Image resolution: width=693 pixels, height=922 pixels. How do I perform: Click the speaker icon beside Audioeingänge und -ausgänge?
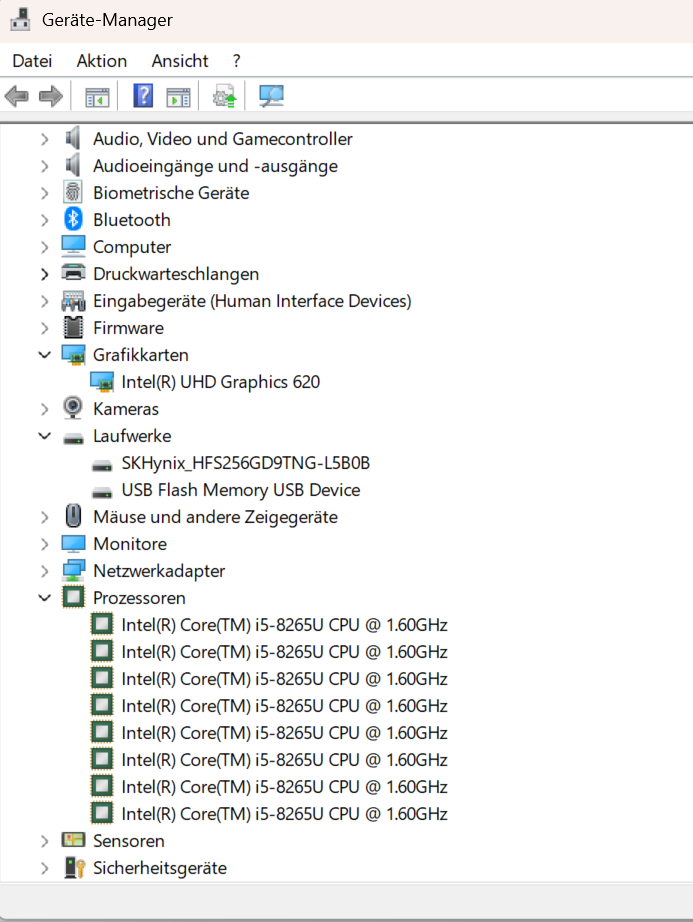click(x=73, y=166)
